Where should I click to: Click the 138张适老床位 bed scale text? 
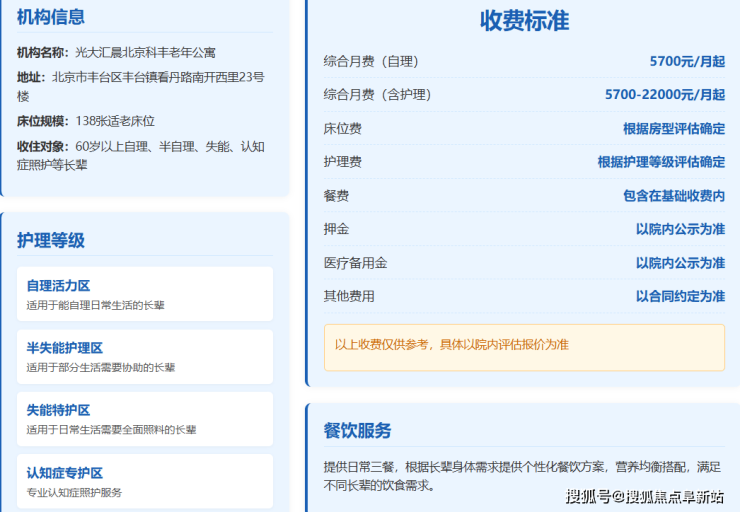click(115, 121)
